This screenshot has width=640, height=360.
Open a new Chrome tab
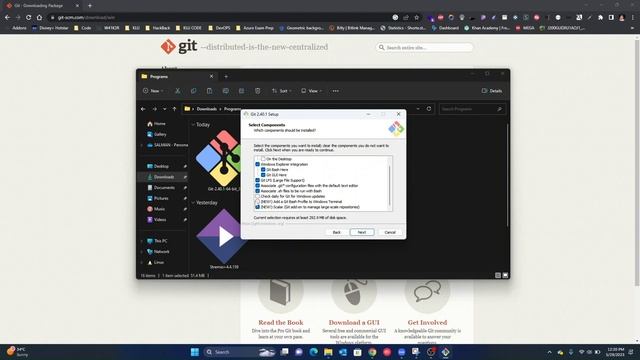point(90,6)
